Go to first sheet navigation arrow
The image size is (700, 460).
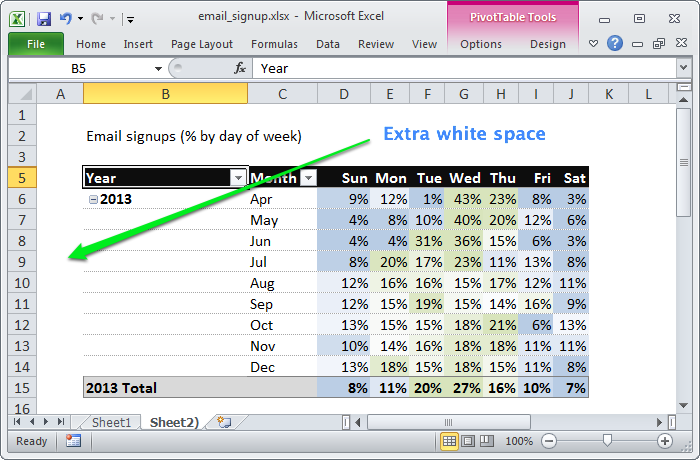click(x=18, y=423)
